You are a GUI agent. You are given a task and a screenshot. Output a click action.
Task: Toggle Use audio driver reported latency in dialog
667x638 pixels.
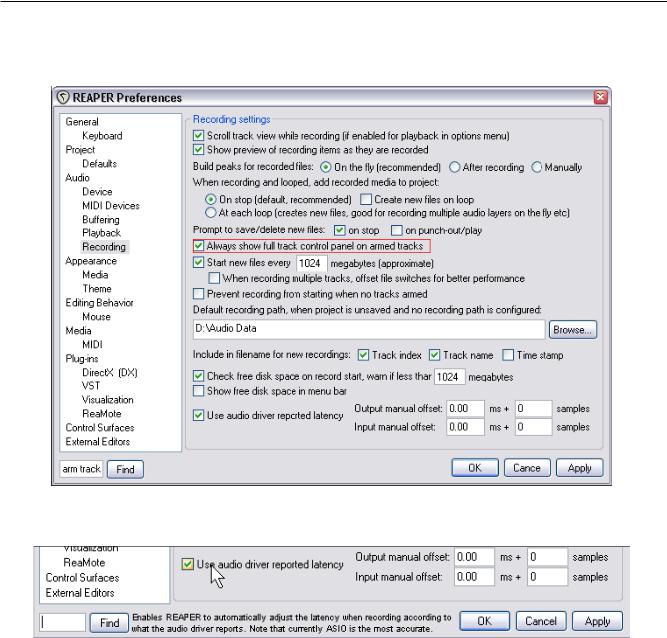point(198,415)
